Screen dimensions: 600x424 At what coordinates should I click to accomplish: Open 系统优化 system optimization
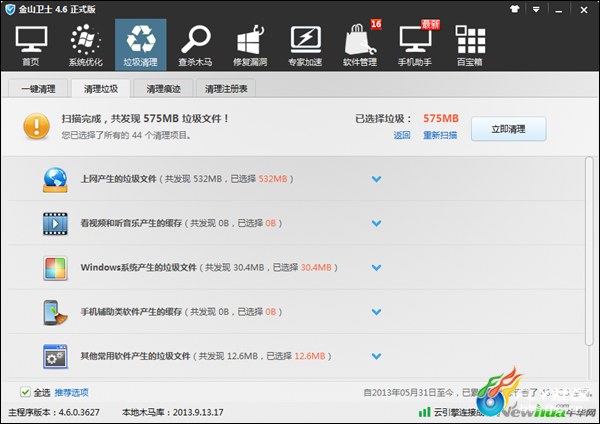point(86,45)
